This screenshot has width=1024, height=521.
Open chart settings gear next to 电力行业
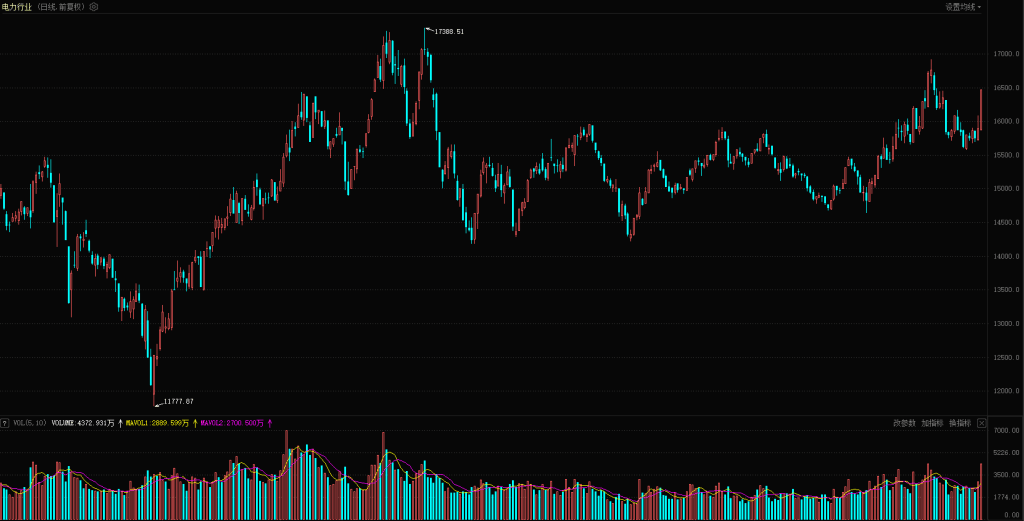(94, 7)
